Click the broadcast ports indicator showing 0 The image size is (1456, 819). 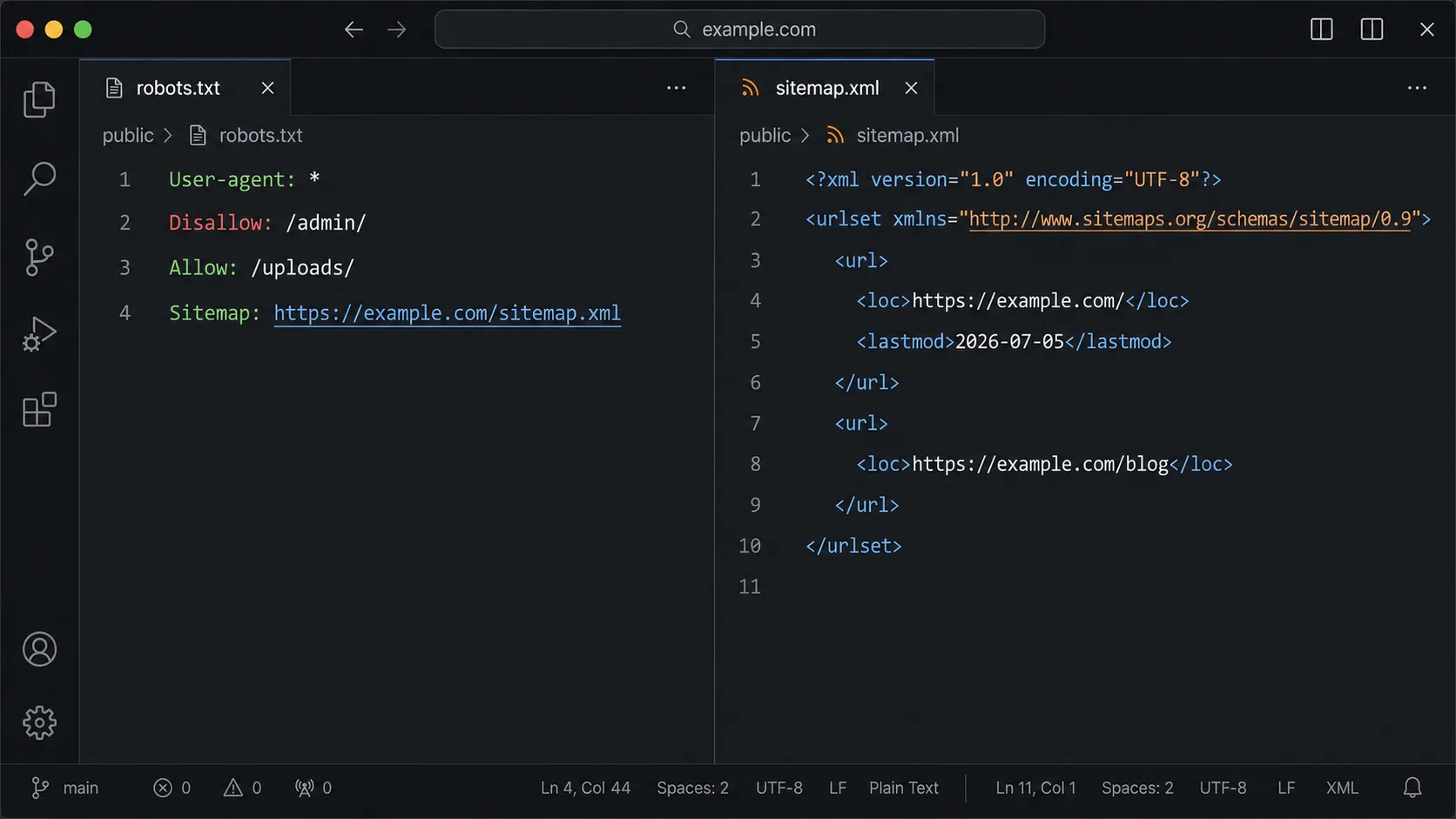point(313,788)
